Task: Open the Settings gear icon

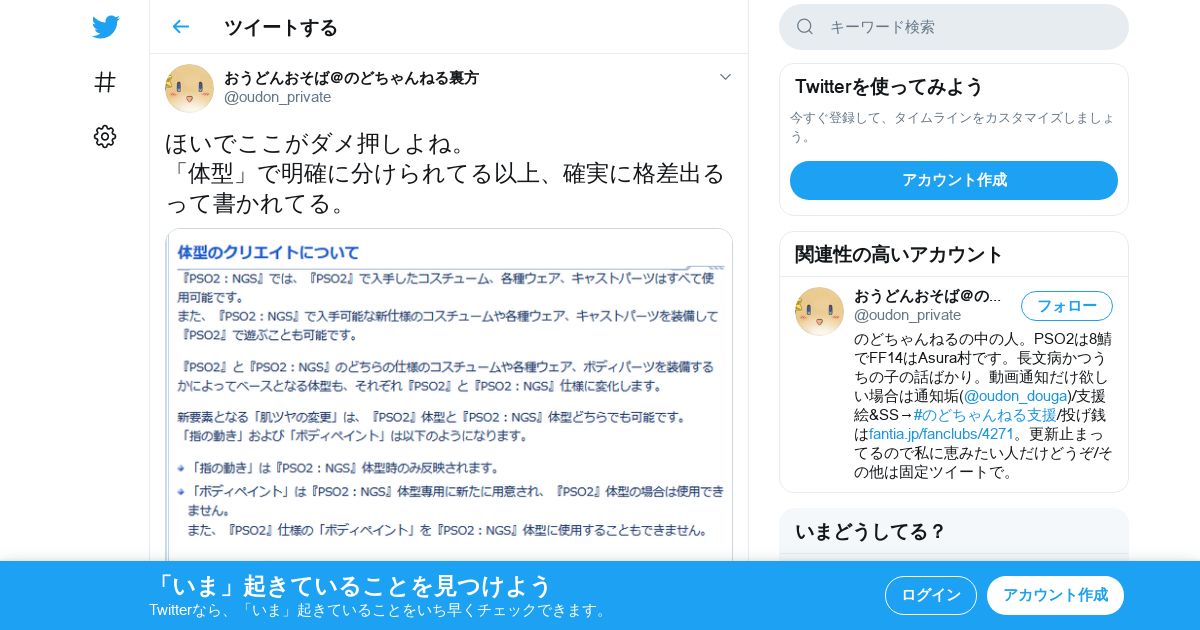Action: pos(105,137)
